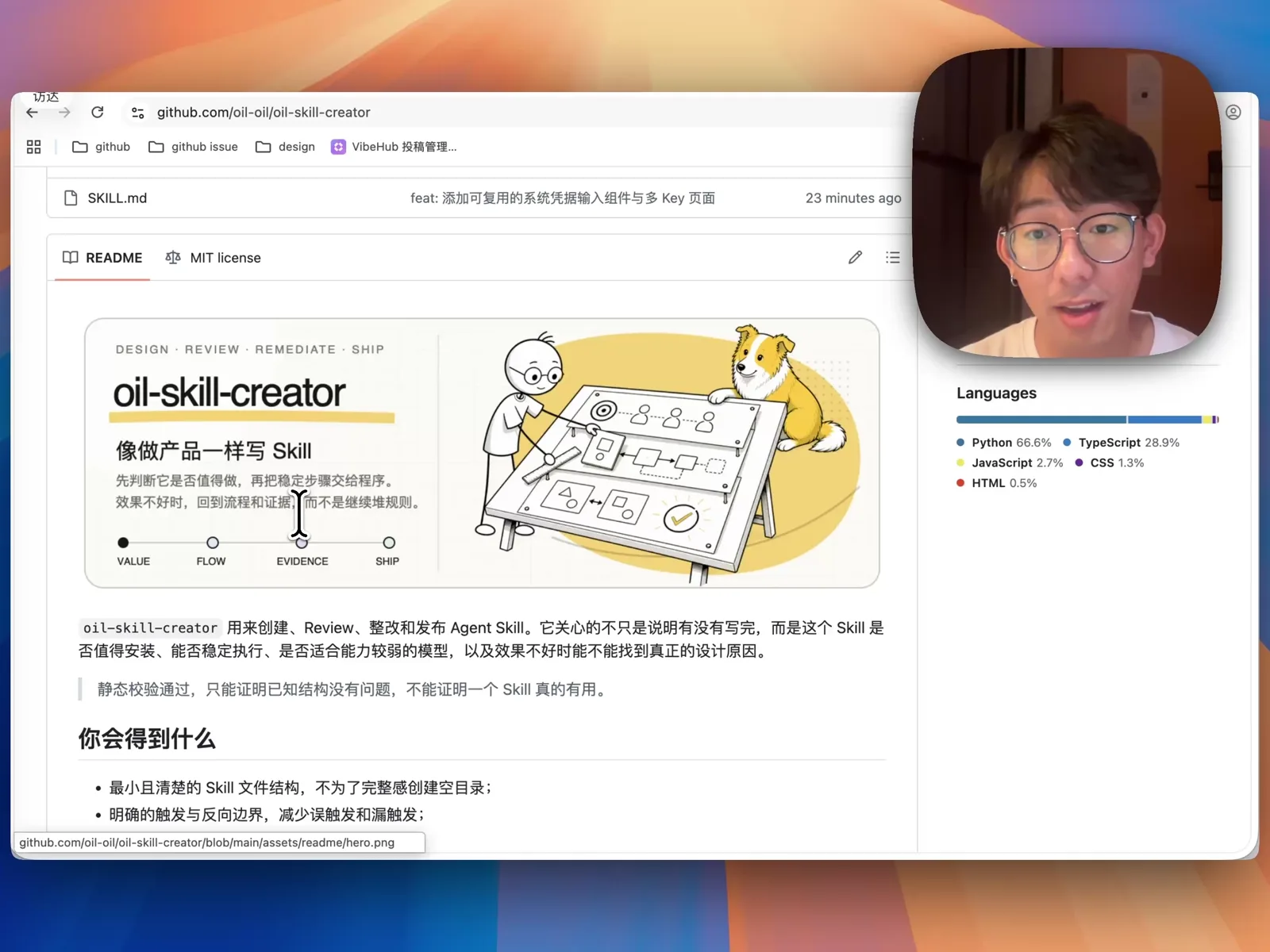Click the address bar URL field
The height and width of the screenshot is (952, 1270).
(x=264, y=113)
